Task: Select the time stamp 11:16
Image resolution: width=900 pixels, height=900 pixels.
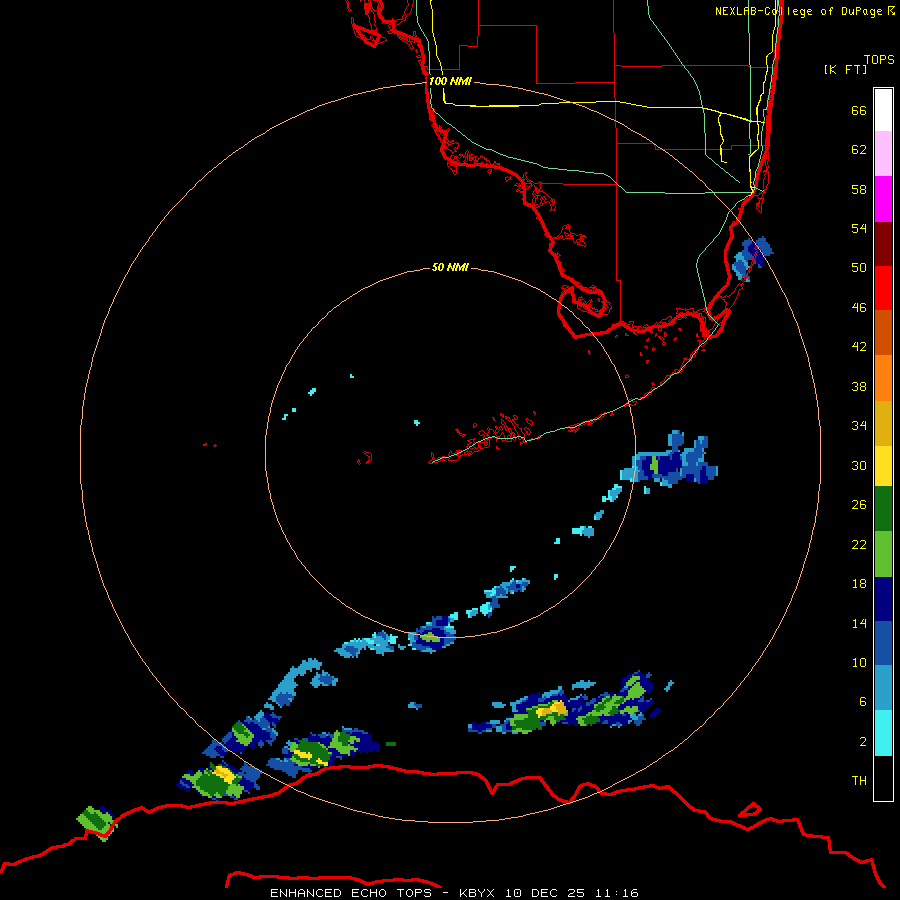Action: point(616,893)
